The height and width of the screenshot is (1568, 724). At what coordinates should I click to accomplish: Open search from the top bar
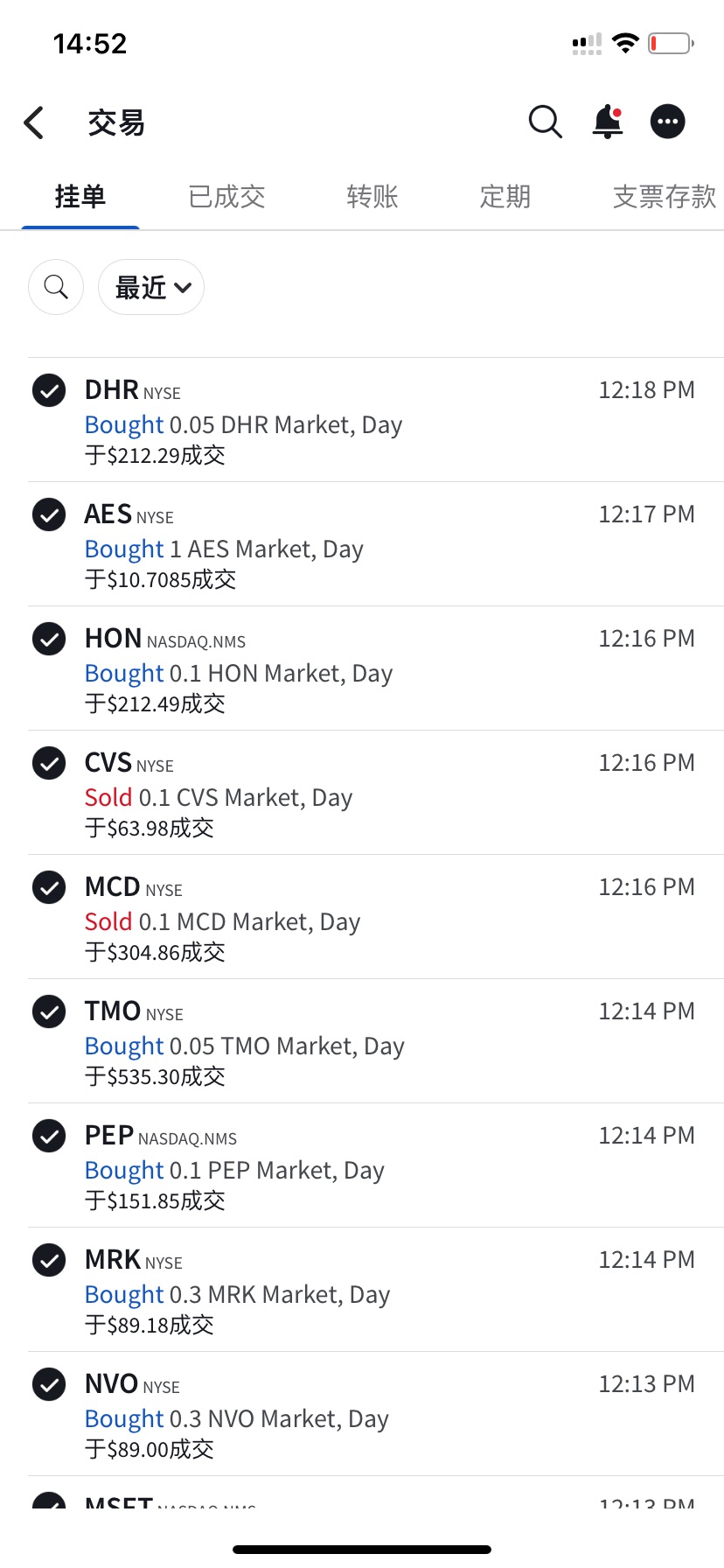point(546,122)
